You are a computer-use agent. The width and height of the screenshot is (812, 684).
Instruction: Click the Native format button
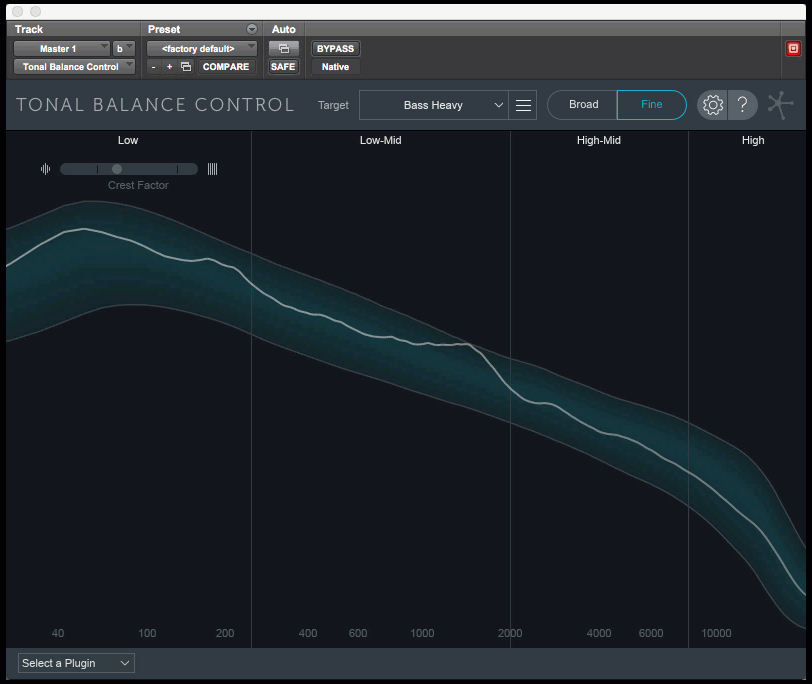(x=335, y=67)
